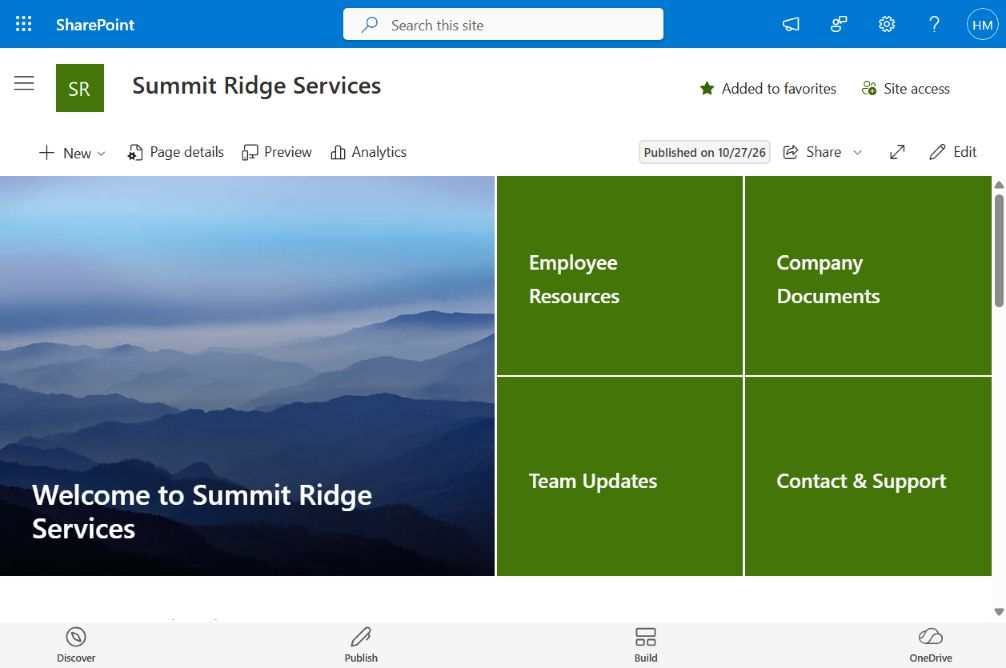Open the Team Updates tile
Image resolution: width=1006 pixels, height=668 pixels.
point(620,476)
